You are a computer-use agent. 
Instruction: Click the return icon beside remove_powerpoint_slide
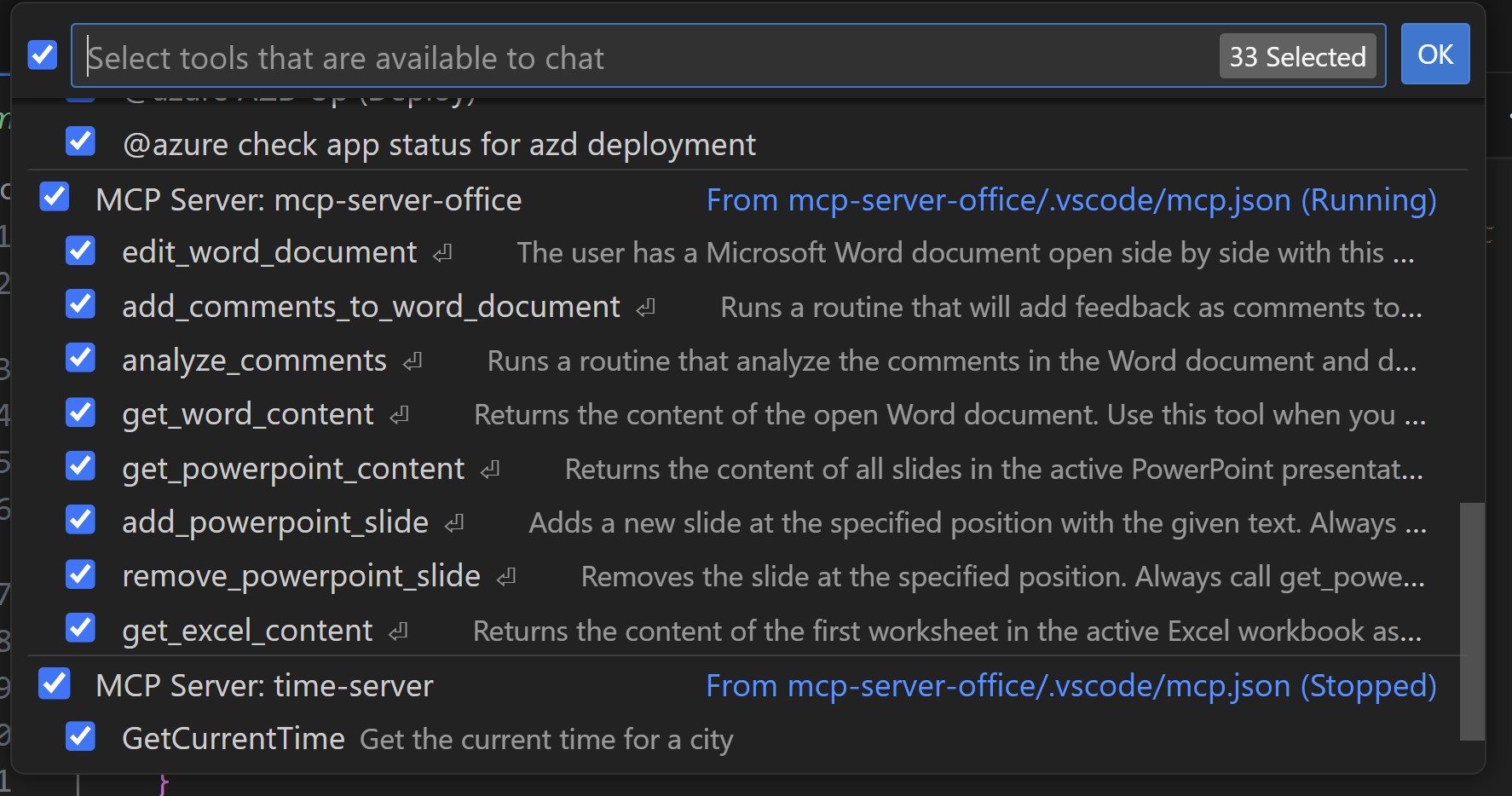coord(506,577)
